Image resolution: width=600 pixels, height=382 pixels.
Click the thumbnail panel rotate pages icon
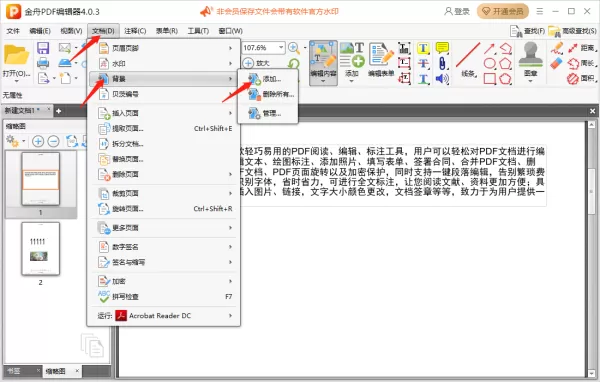pos(72,141)
